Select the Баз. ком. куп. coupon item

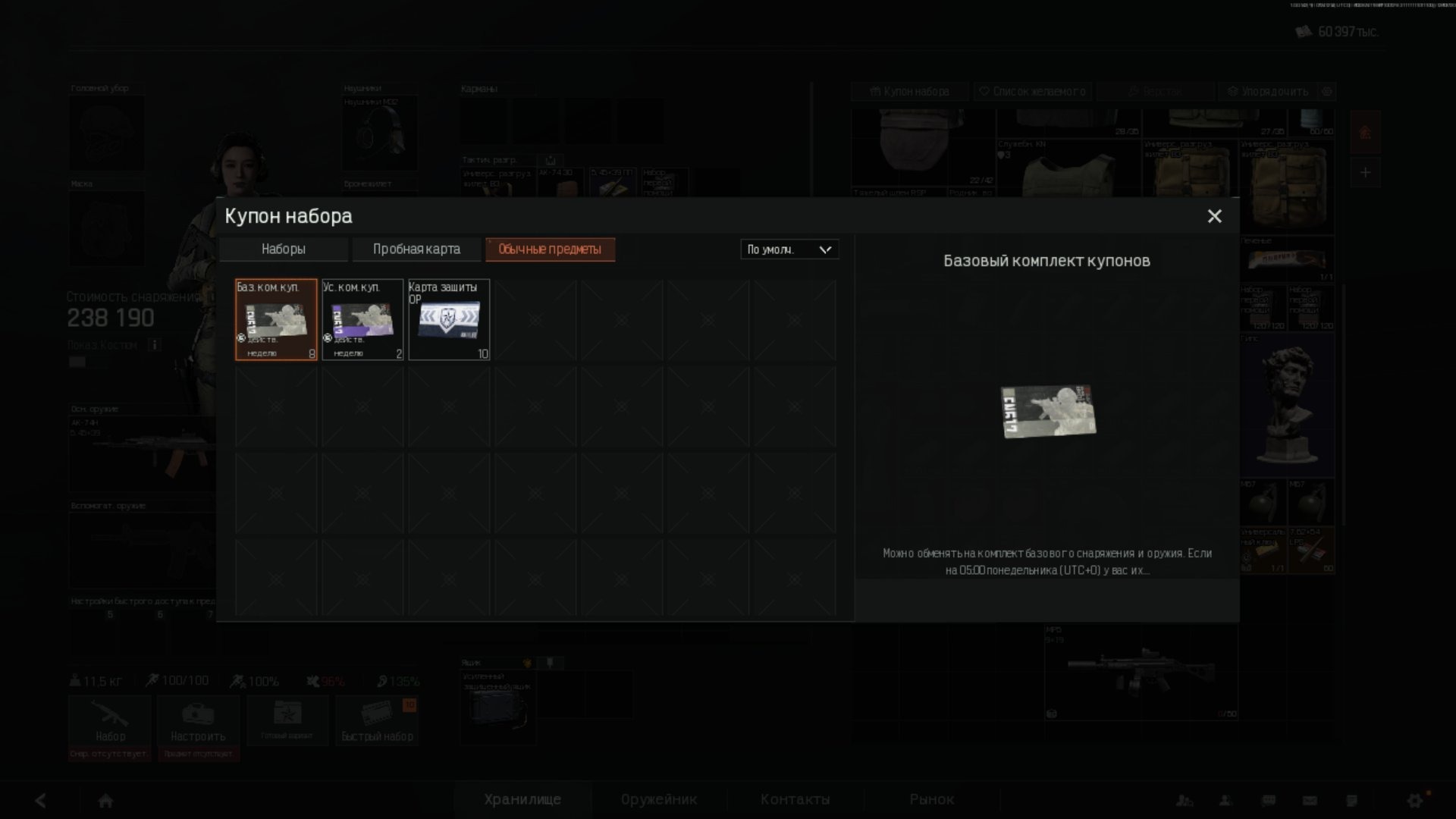tap(276, 319)
